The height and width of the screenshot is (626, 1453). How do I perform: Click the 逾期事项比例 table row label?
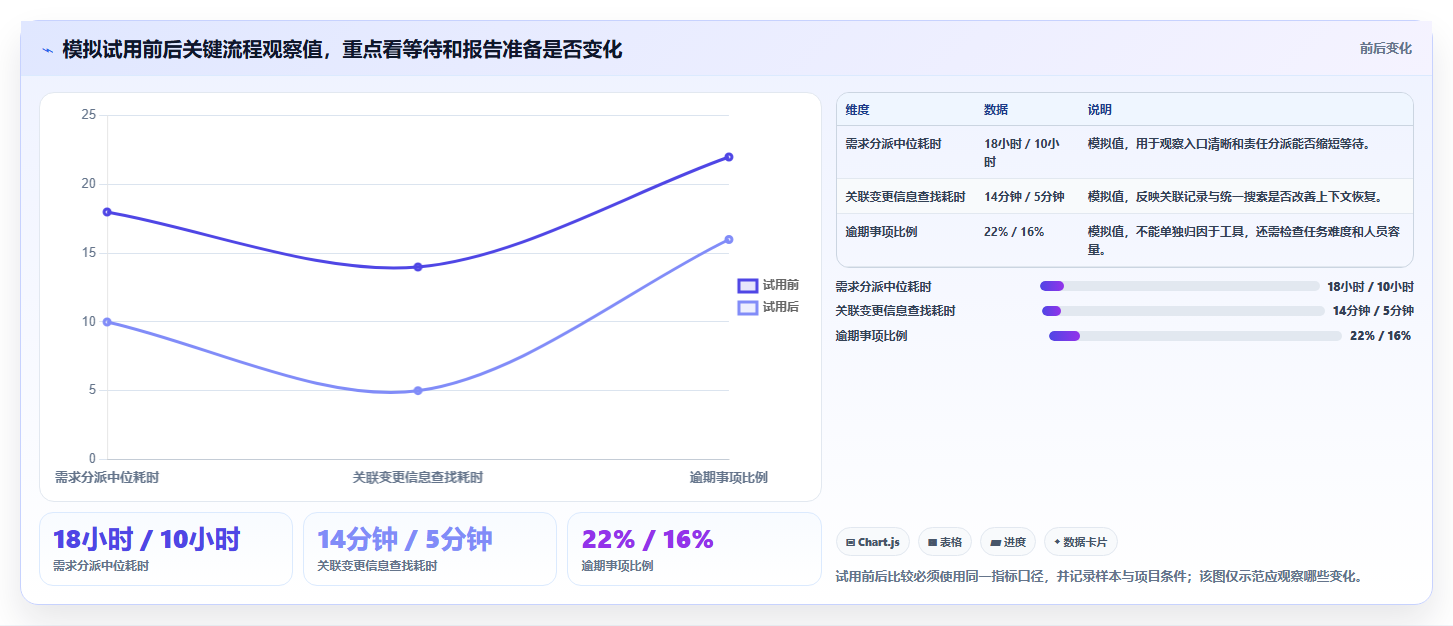pyautogui.click(x=881, y=232)
